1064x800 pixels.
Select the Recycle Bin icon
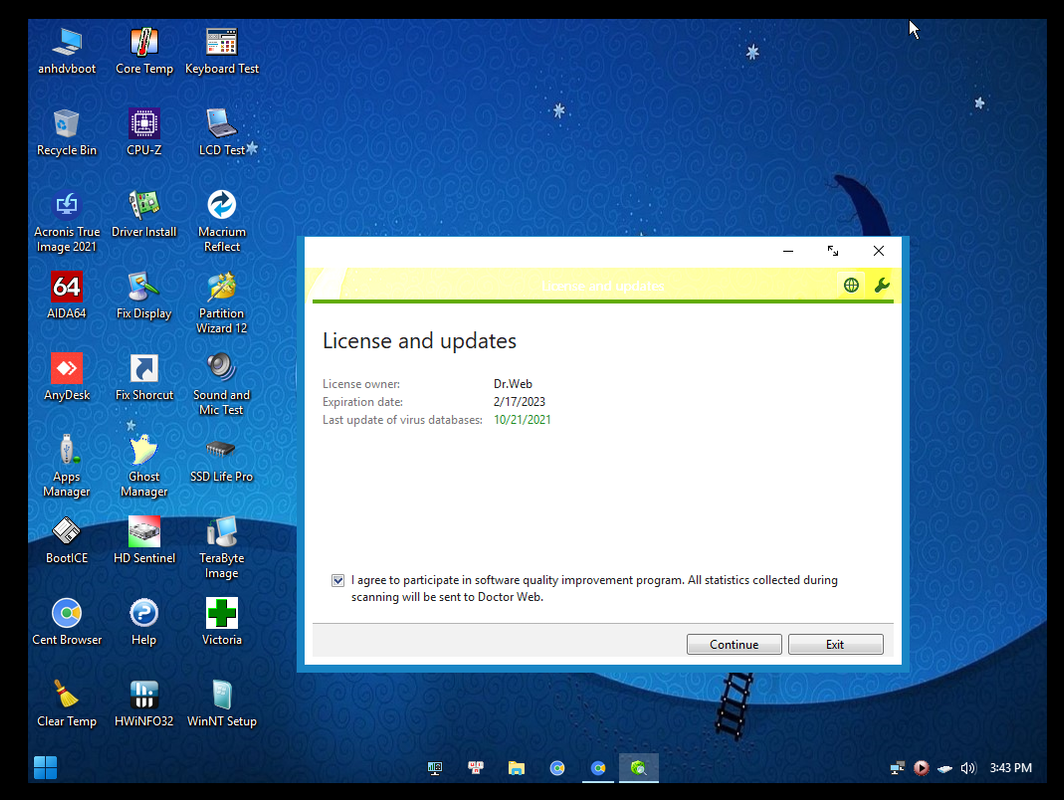66,132
